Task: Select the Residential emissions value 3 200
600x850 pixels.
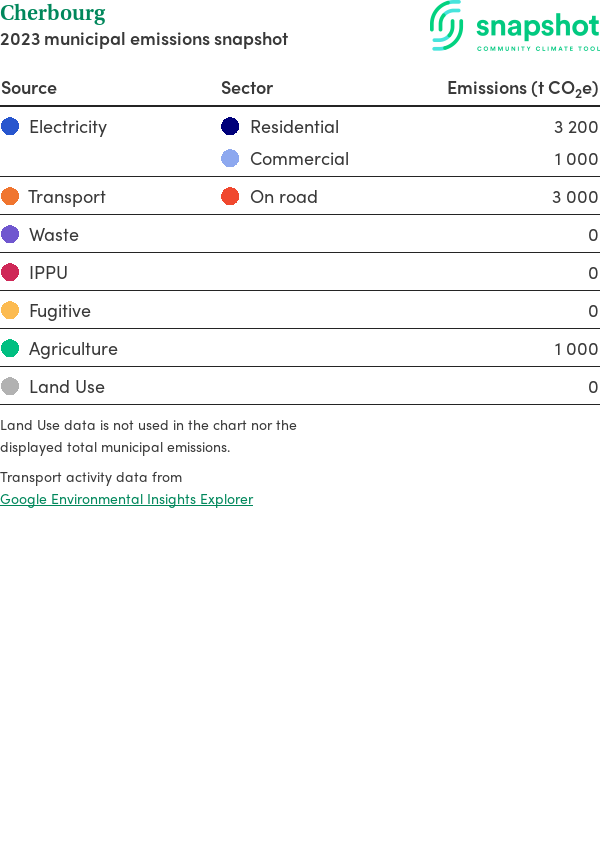Action: [575, 127]
